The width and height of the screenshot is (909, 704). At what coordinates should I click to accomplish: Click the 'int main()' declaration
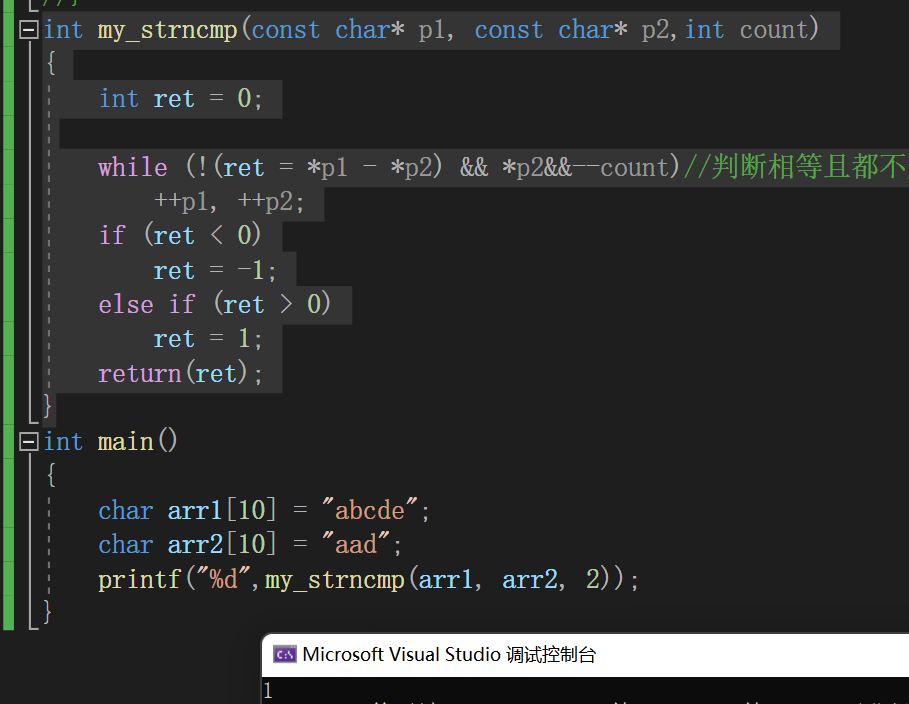tap(110, 442)
